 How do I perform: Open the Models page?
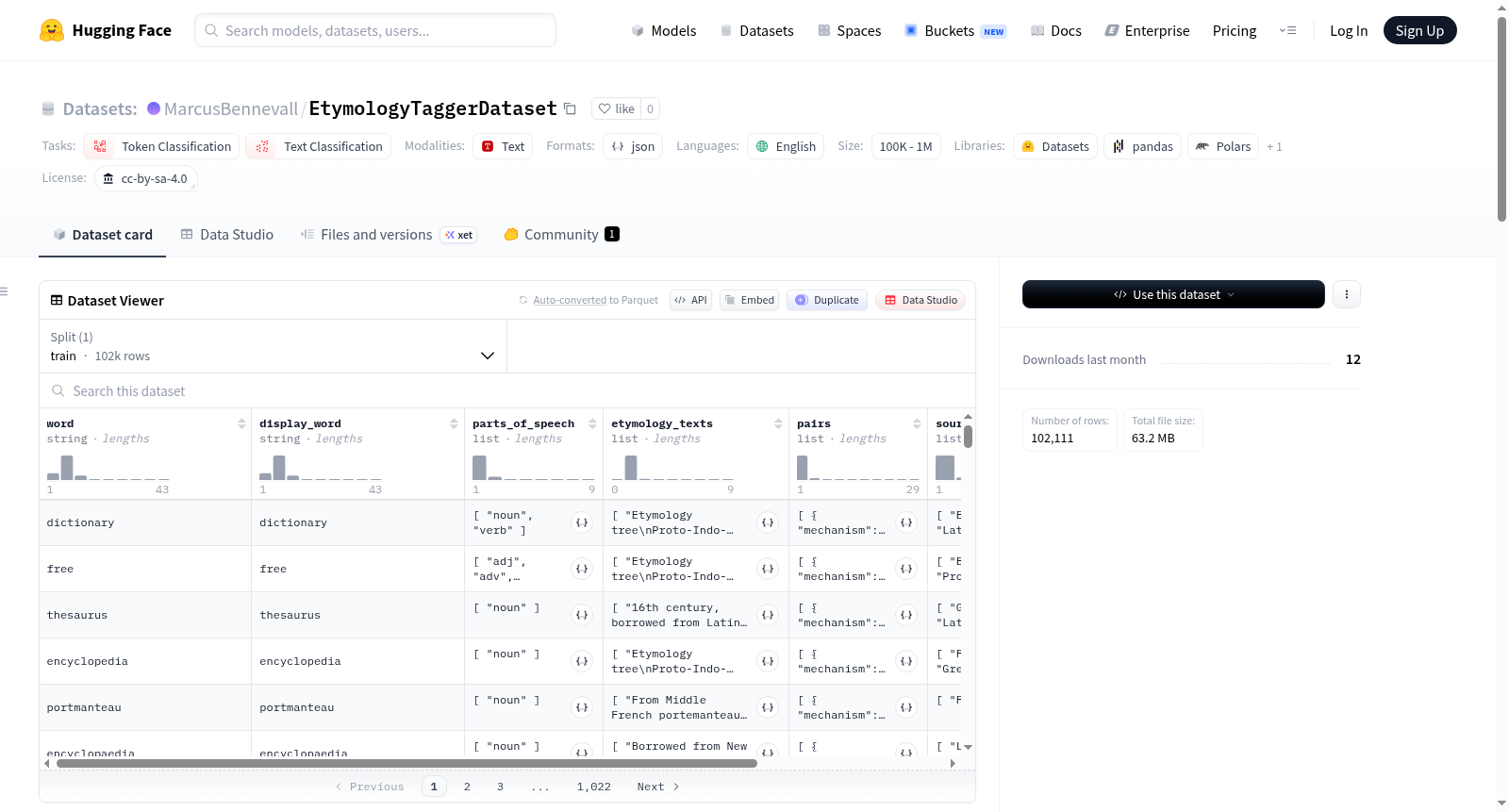pyautogui.click(x=664, y=31)
